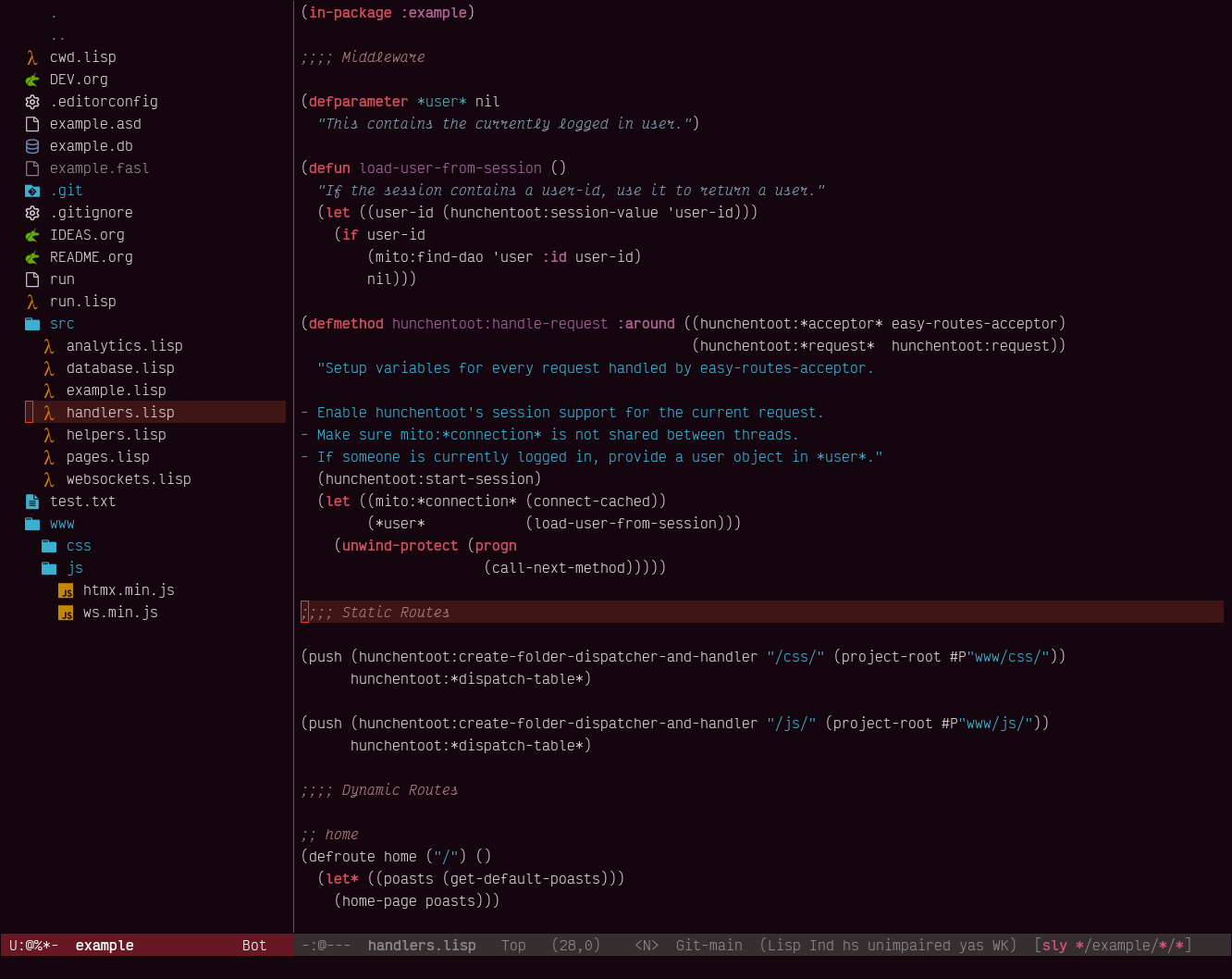Click handlers.lisp buffer name in mode line
Viewport: 1232px width, 979px height.
coord(422,946)
